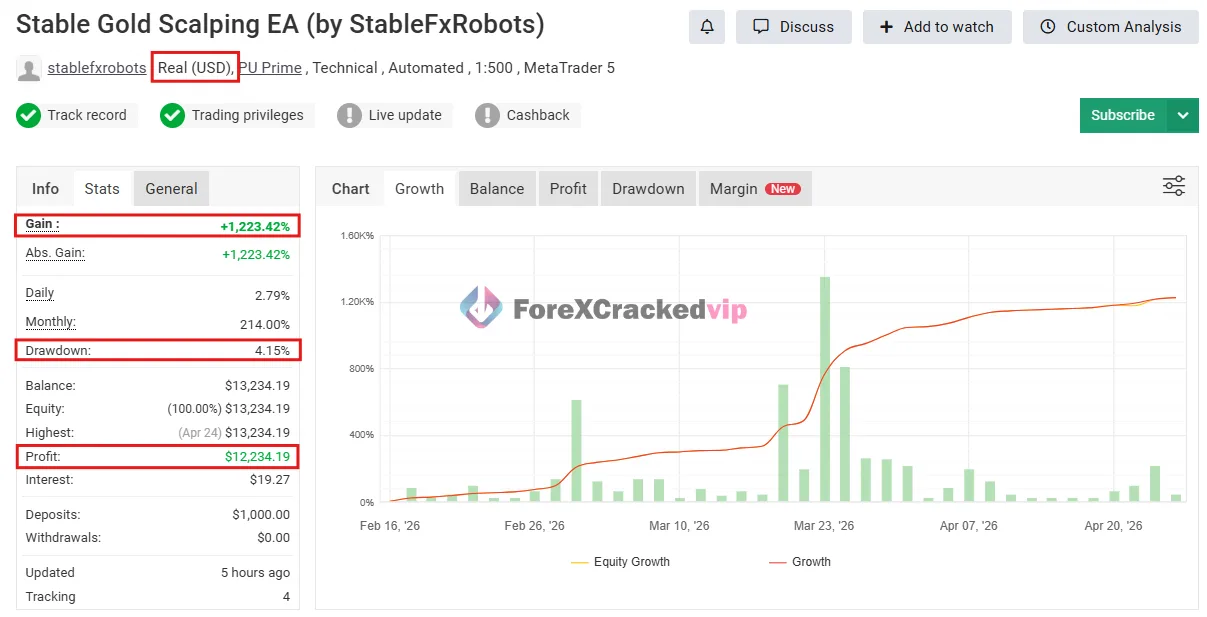Click the Interest value $19.27
Image resolution: width=1207 pixels, height=617 pixels.
[270, 480]
